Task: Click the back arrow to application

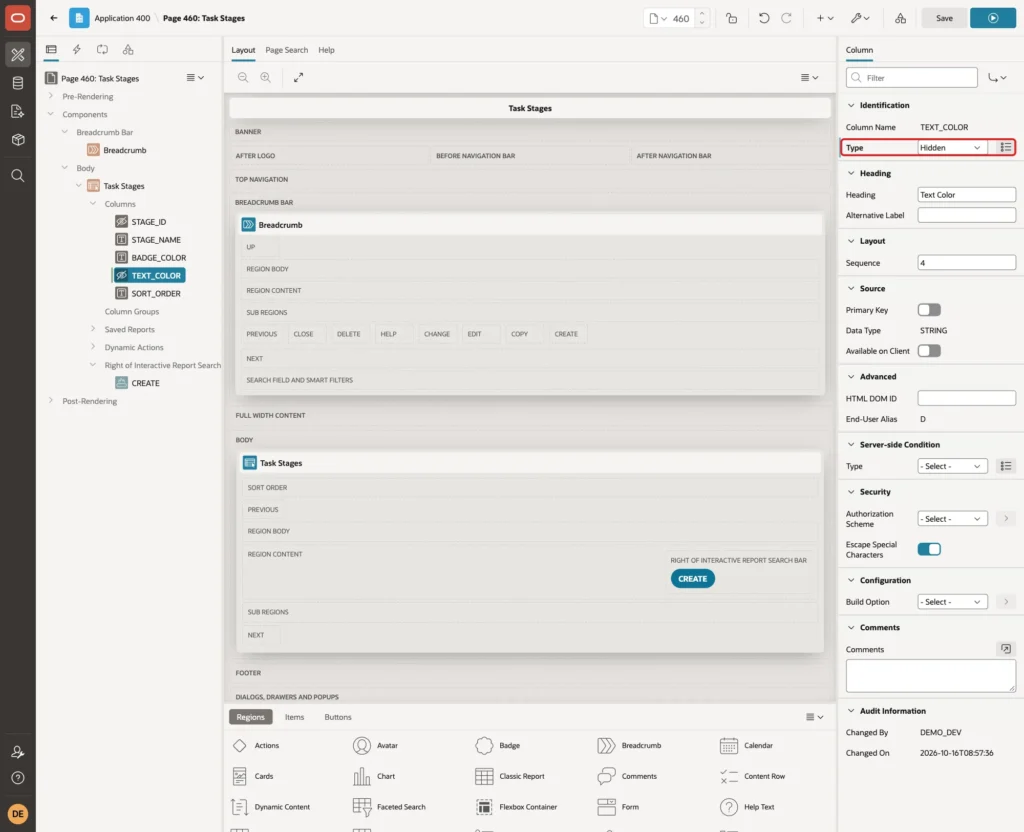Action: tap(54, 18)
